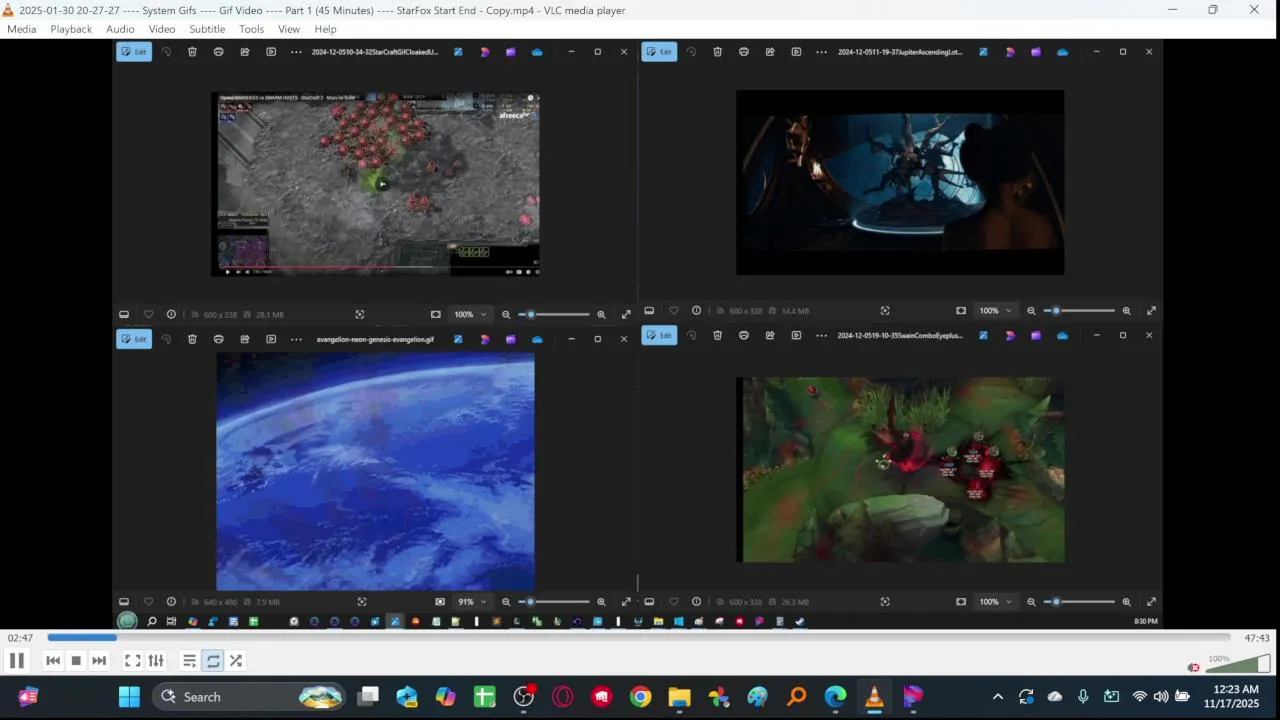Viewport: 1280px width, 720px height.
Task: Open the Subtitle menu
Action: (x=207, y=29)
